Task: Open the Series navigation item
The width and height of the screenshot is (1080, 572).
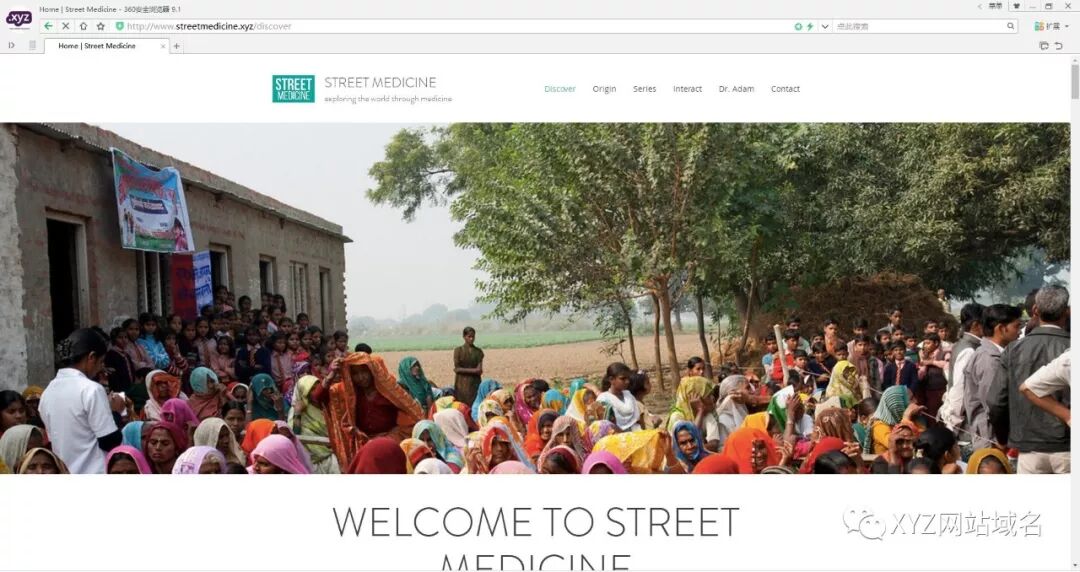Action: (644, 89)
